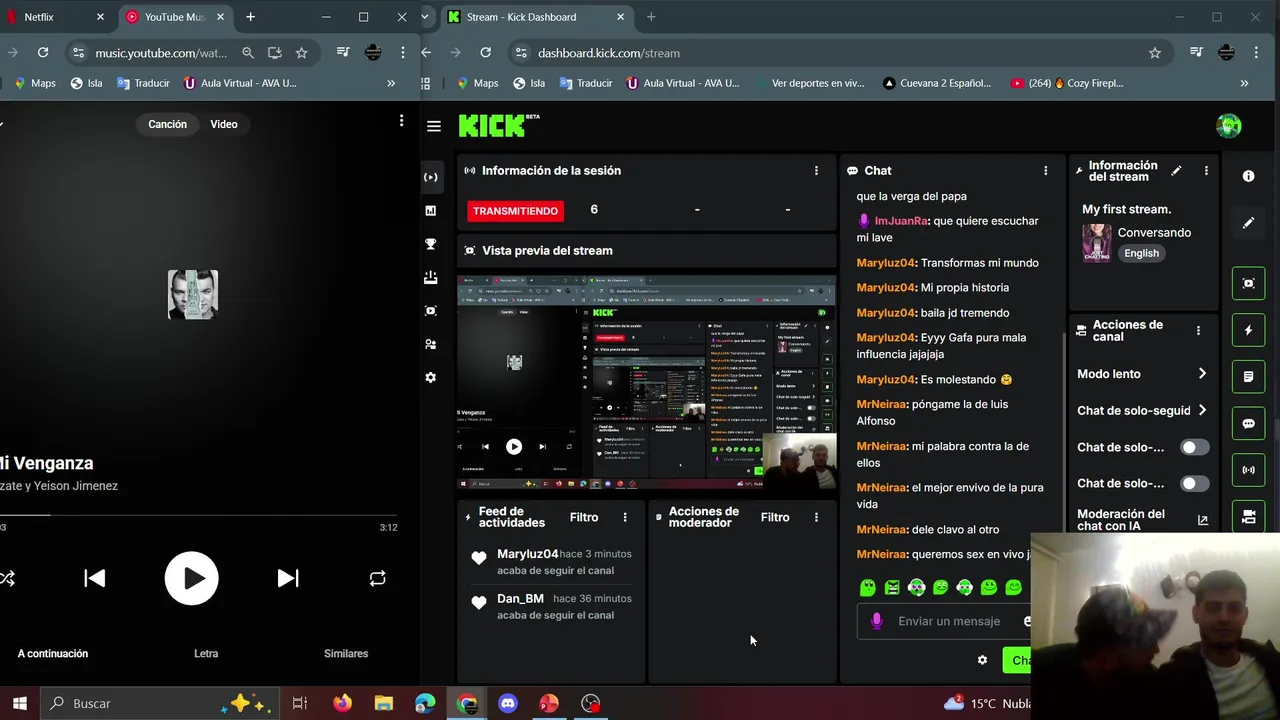Open Feed de actividades three-dot menu

click(625, 517)
